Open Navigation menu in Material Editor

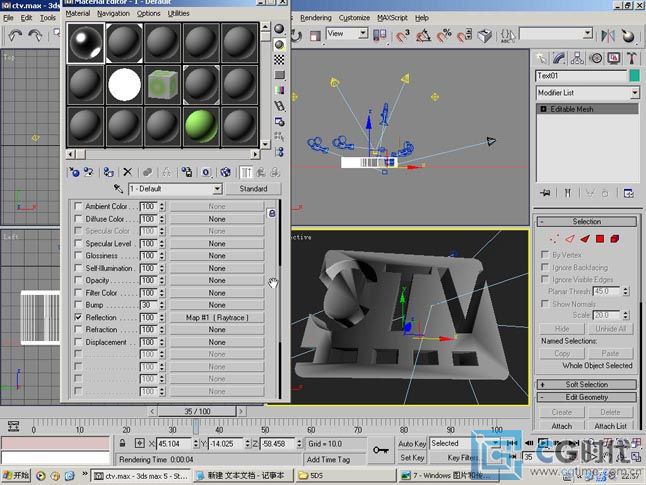click(x=113, y=14)
